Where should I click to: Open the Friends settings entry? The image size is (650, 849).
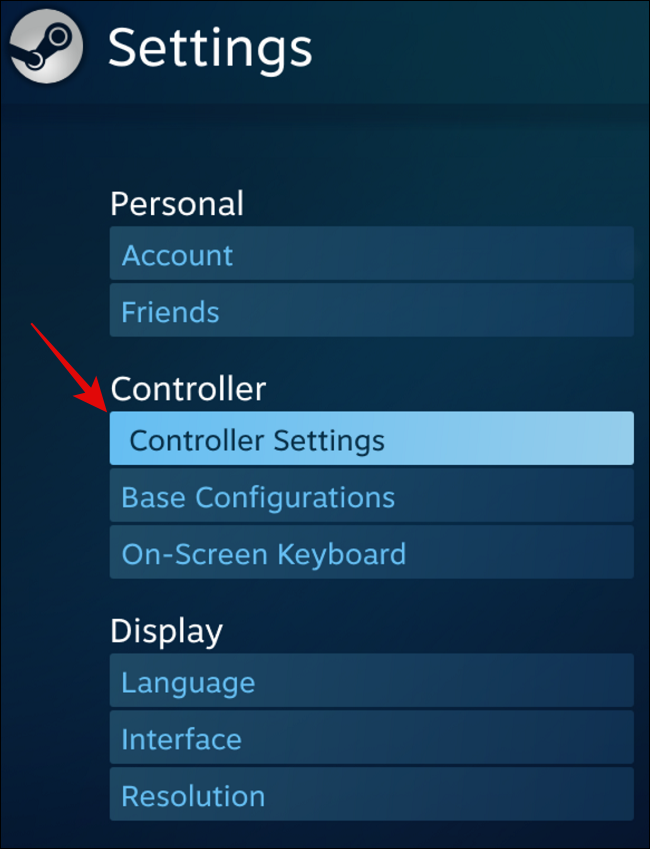tap(372, 310)
